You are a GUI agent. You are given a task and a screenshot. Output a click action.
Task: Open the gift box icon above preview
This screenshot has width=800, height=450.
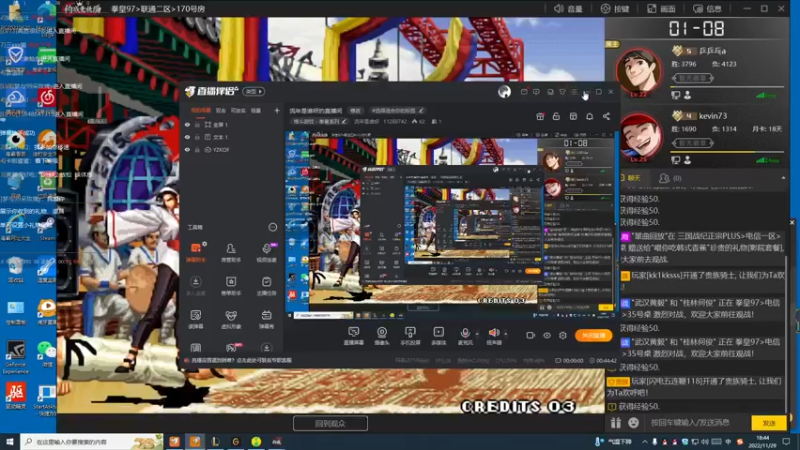click(x=540, y=116)
